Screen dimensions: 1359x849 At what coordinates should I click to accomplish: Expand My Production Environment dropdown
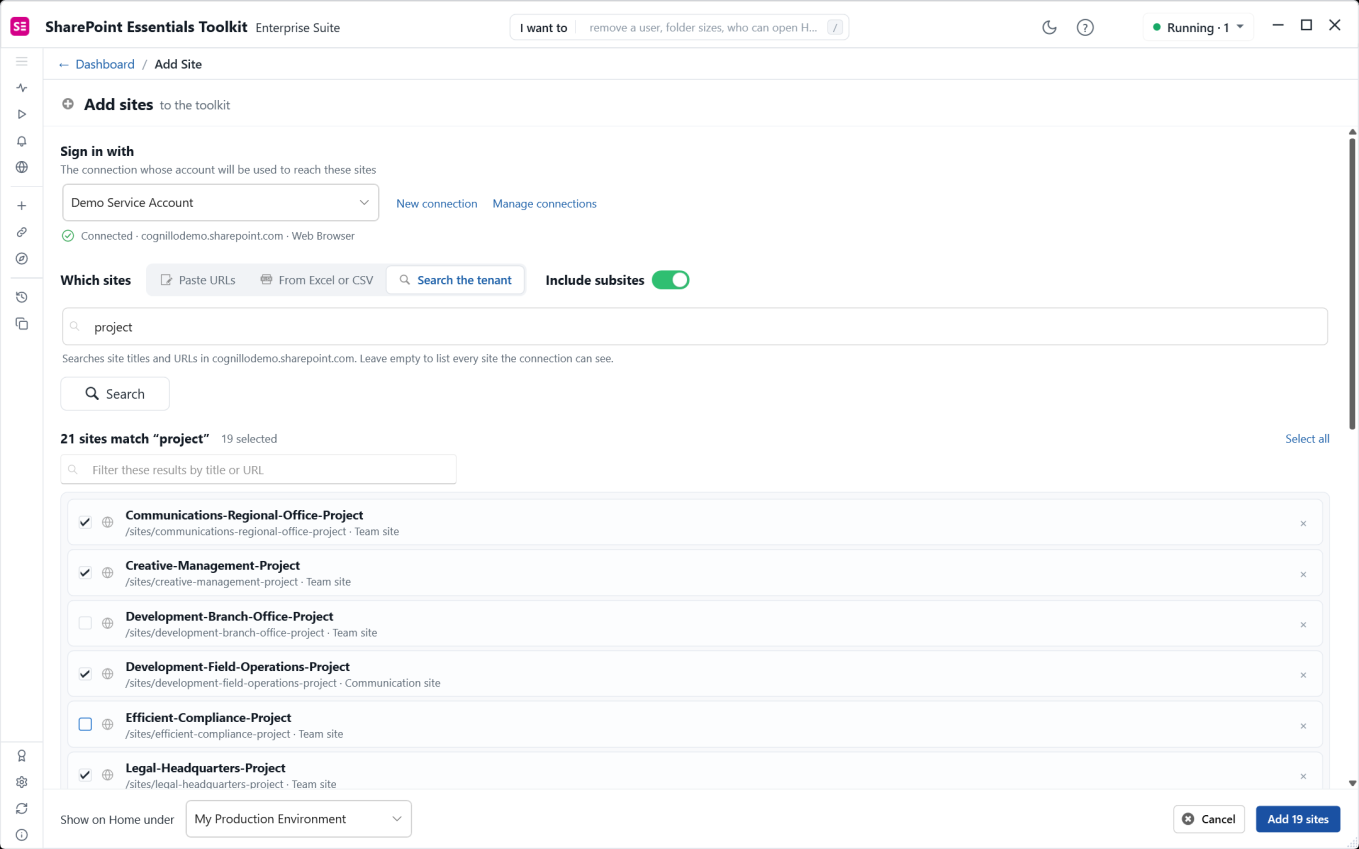(298, 819)
